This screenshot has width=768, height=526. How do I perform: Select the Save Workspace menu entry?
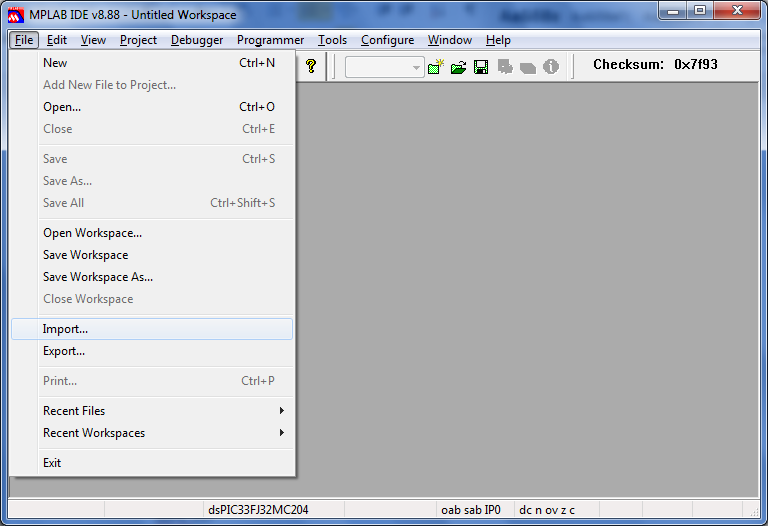152,255
